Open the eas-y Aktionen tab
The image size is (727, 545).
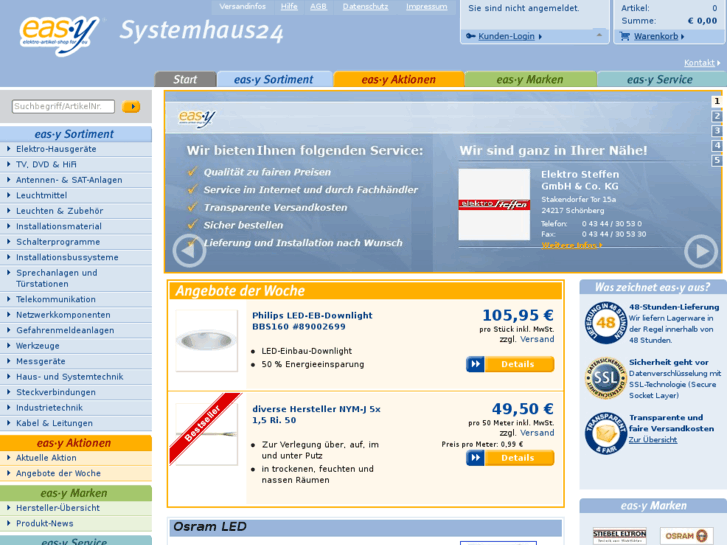pyautogui.click(x=399, y=79)
